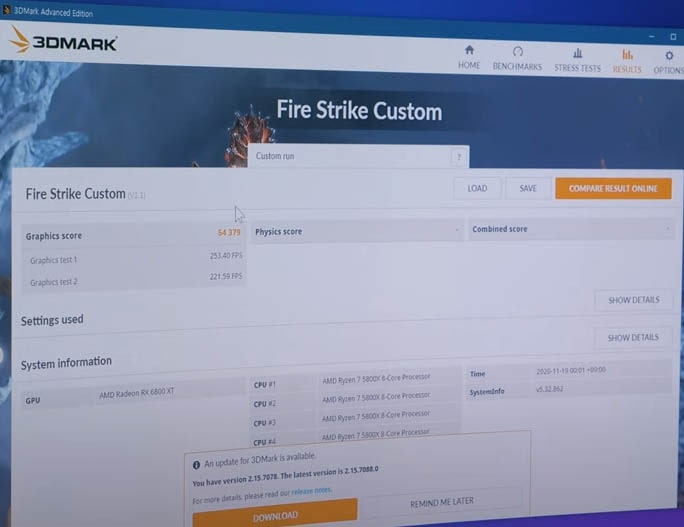Minimize the 3DMark window
684x527 pixels.
tap(652, 37)
